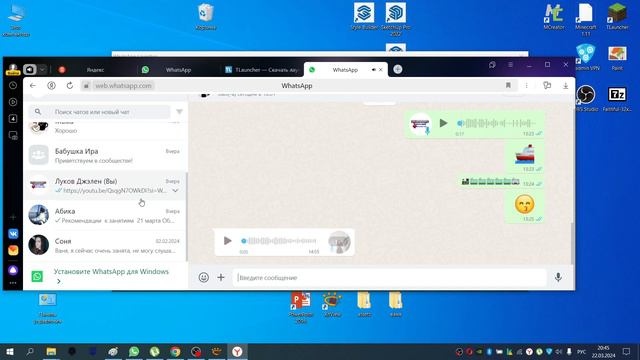Seek within the incoming voice message waveform
Screen dimensions: 640x360
[279, 241]
